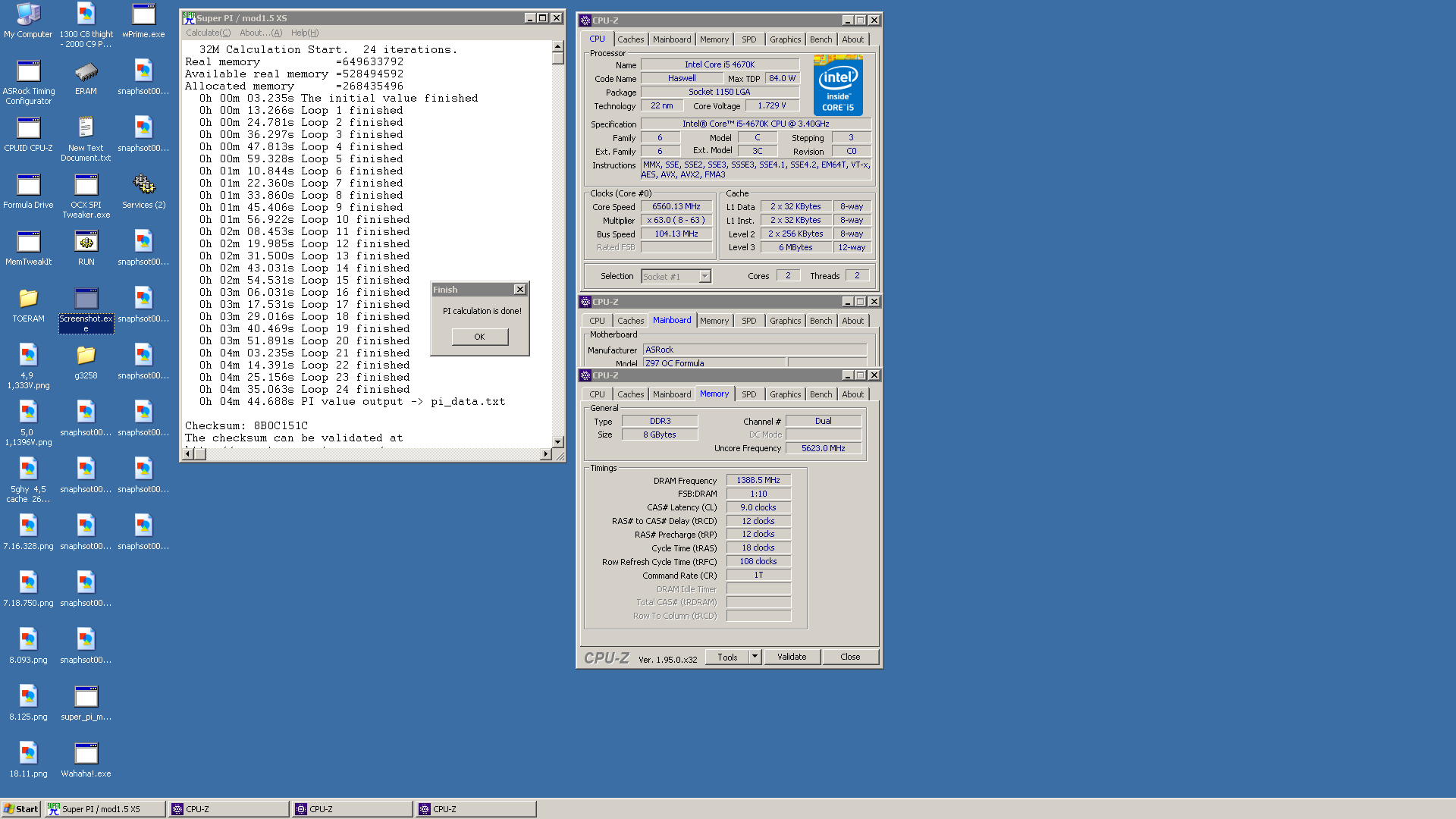Screen dimensions: 1456x819
Task: Open About menu in Super PI
Action: point(261,33)
